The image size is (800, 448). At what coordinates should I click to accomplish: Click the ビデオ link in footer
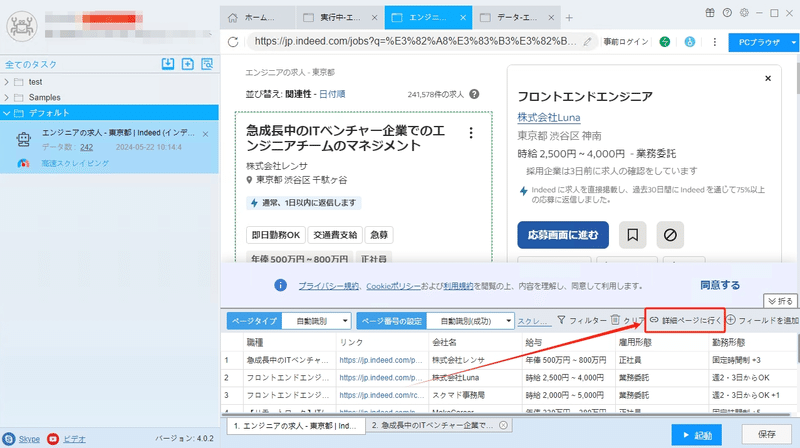(x=74, y=439)
